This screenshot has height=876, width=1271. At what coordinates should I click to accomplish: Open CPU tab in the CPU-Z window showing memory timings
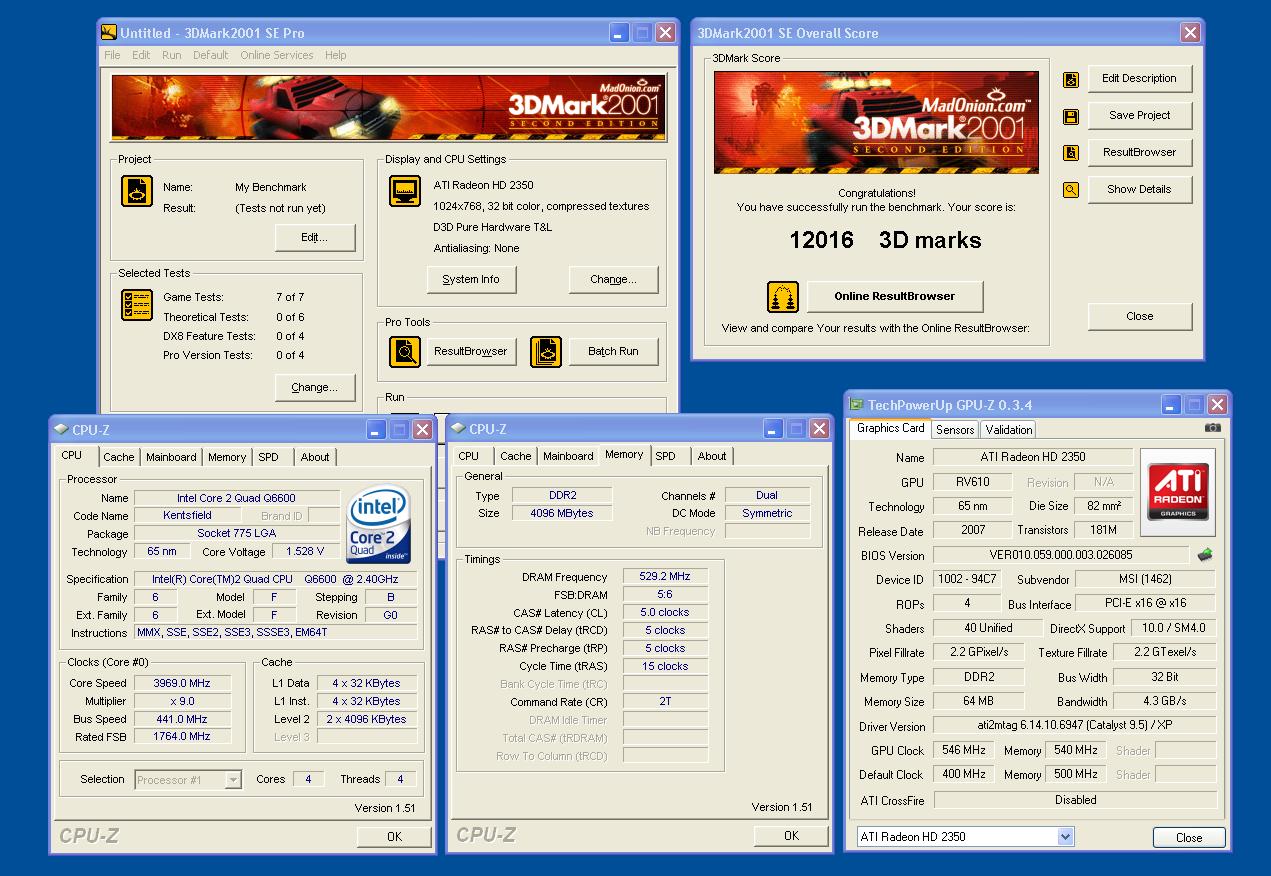pos(468,456)
